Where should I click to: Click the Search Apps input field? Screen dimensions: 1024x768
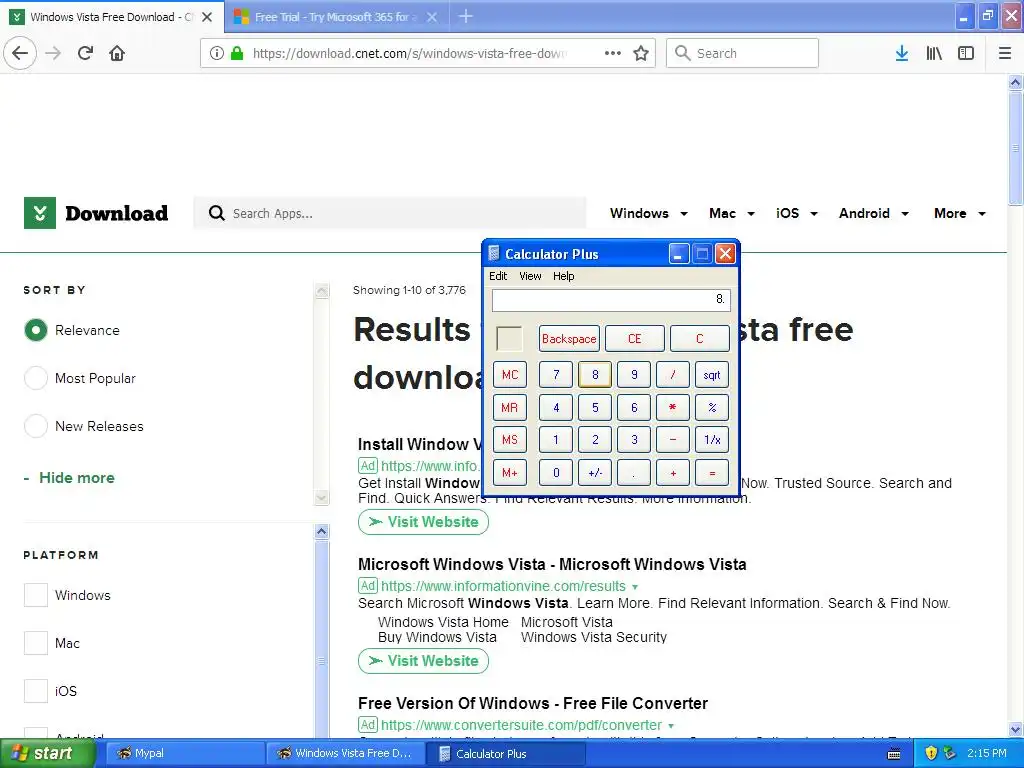click(390, 214)
